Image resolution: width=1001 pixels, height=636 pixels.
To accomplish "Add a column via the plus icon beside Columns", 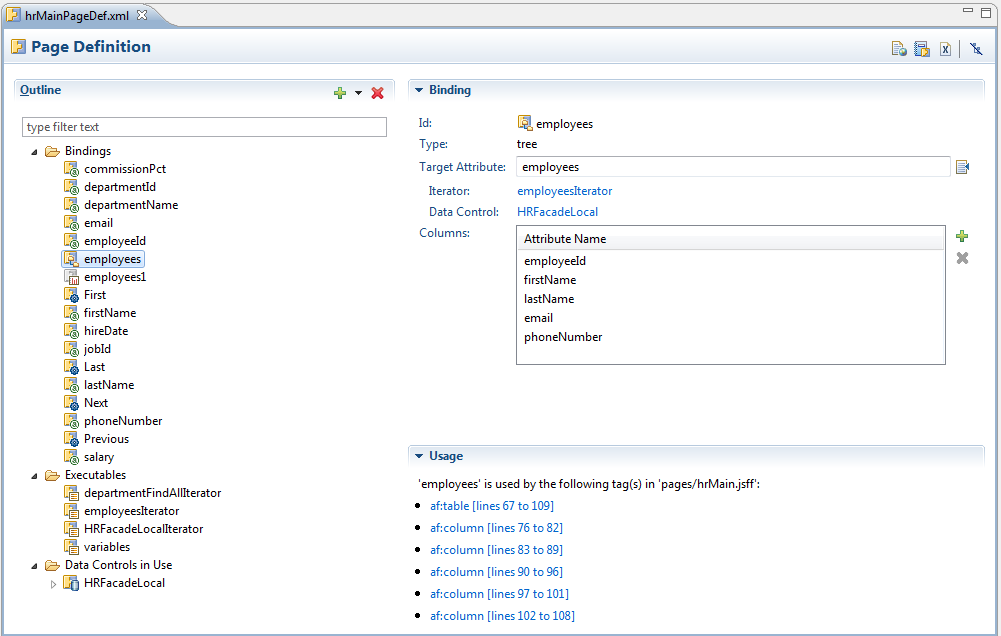I will [x=961, y=236].
